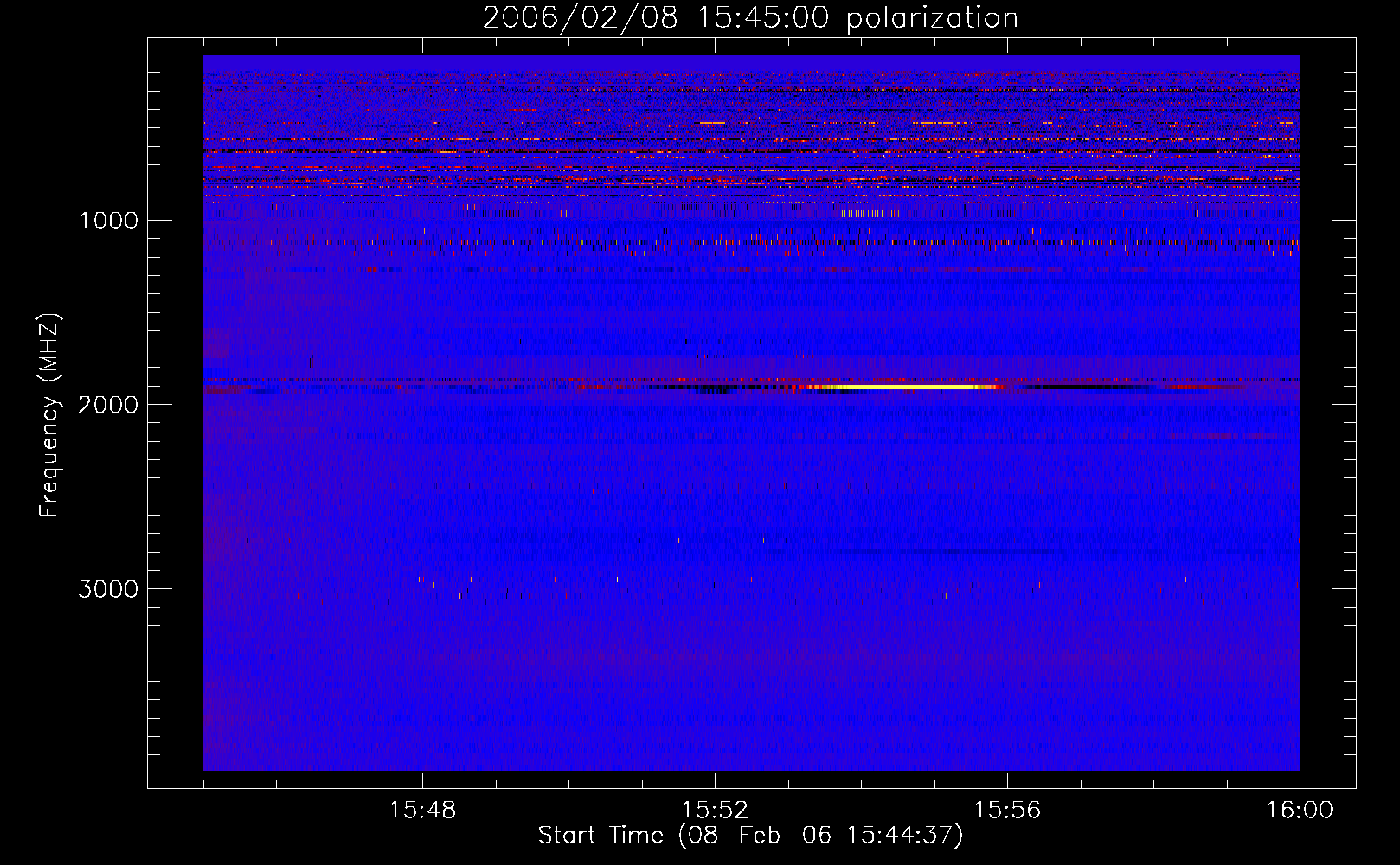Click the 'Frequency (MHZ)' axis label
The width and height of the screenshot is (1400, 865).
[49, 415]
